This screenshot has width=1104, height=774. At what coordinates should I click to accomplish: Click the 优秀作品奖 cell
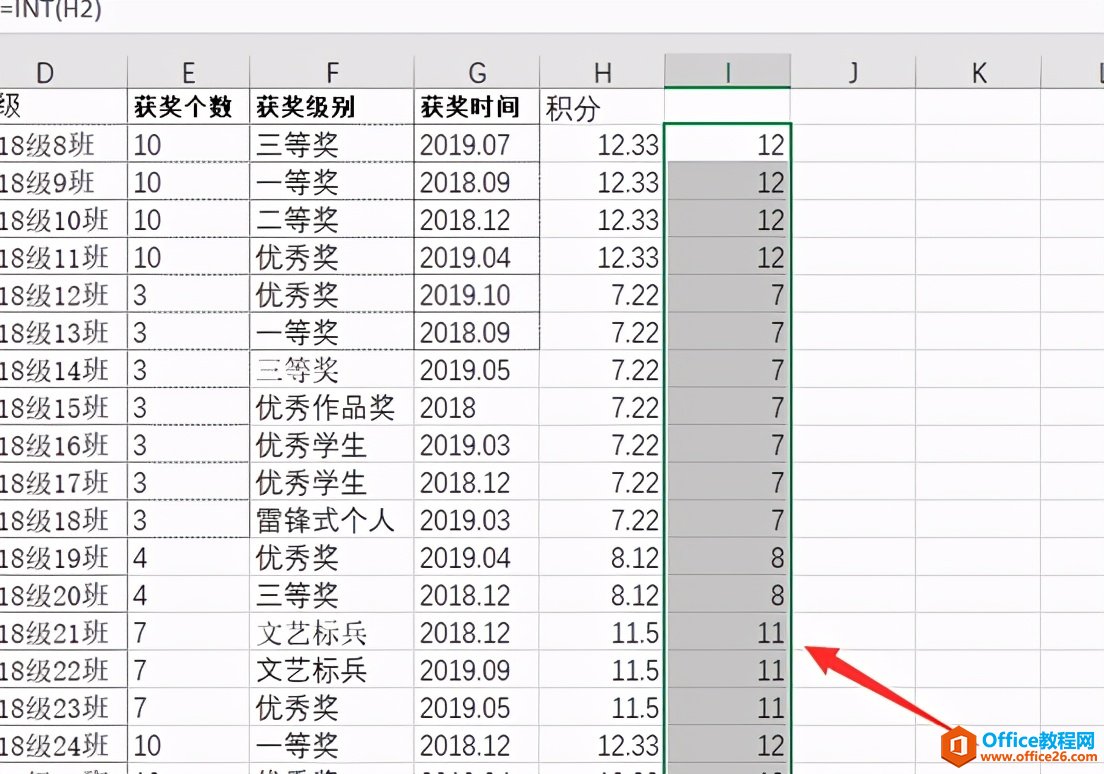332,407
